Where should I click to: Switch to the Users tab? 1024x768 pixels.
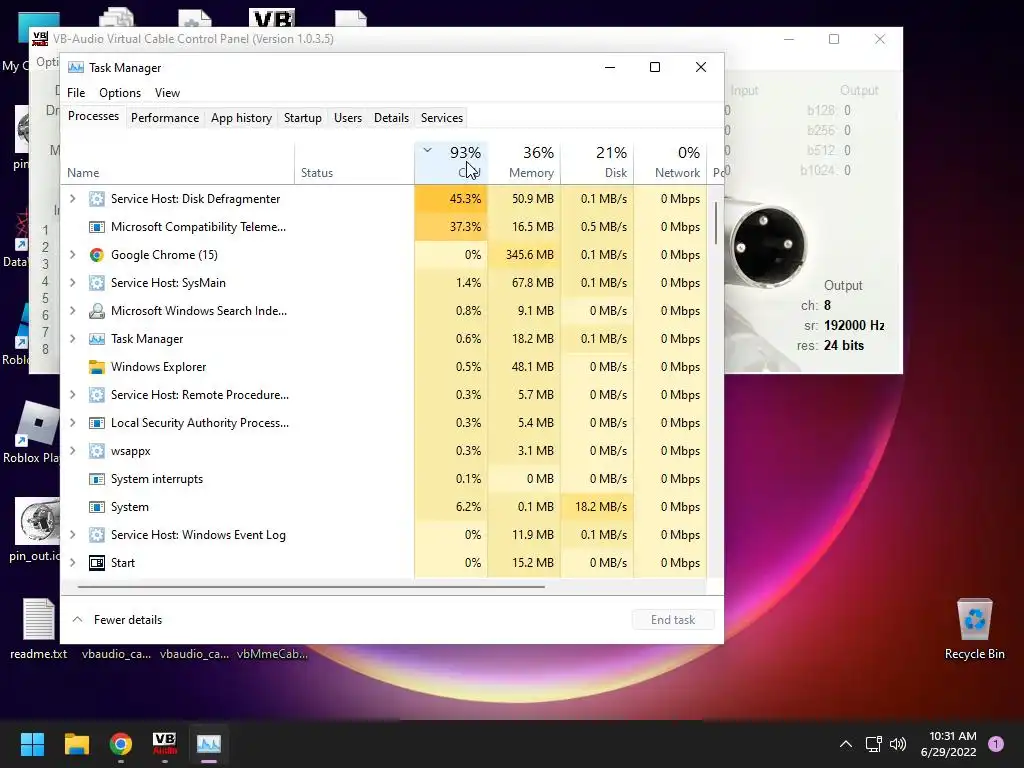pos(347,118)
